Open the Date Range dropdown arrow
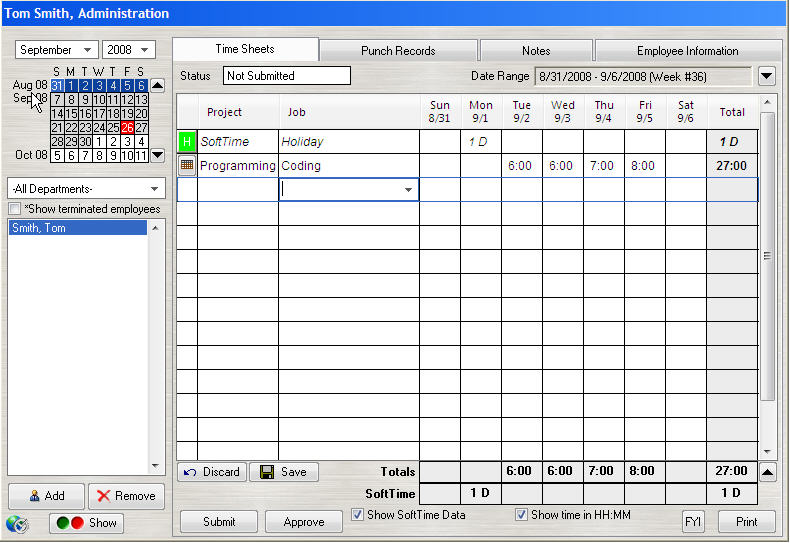790x543 pixels. [x=767, y=76]
